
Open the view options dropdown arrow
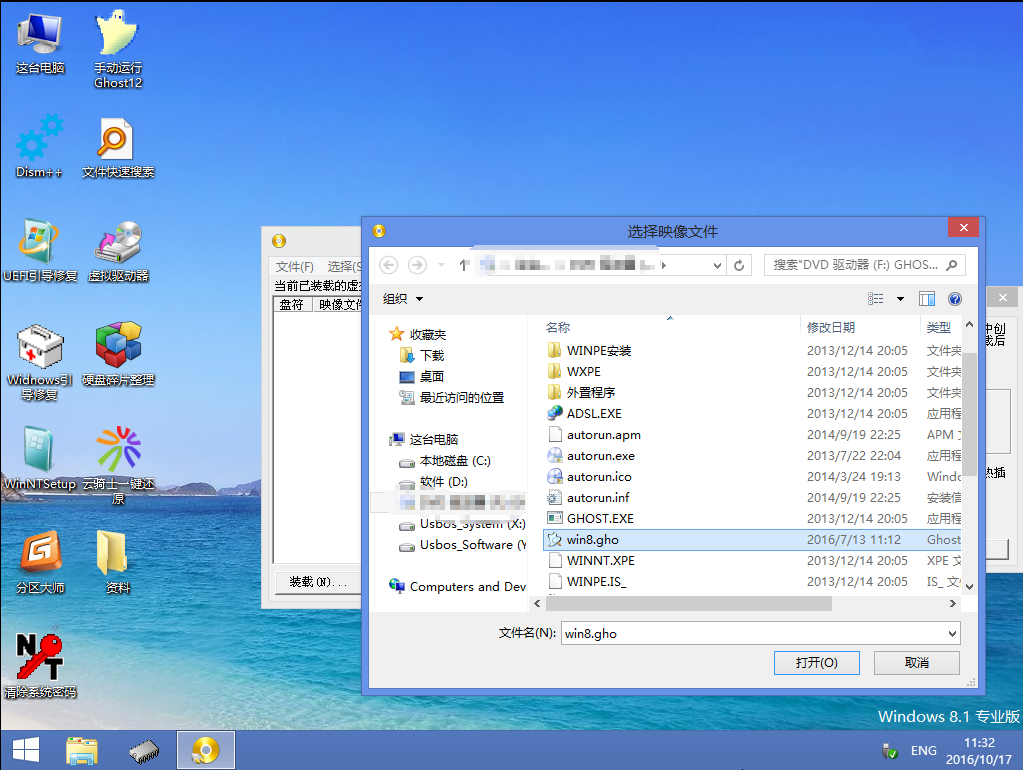pyautogui.click(x=900, y=299)
